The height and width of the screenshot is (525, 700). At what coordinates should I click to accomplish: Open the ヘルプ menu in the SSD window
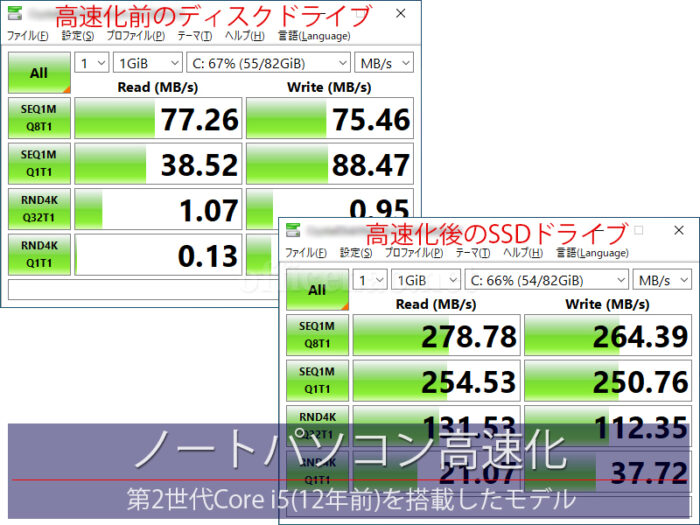point(523,253)
